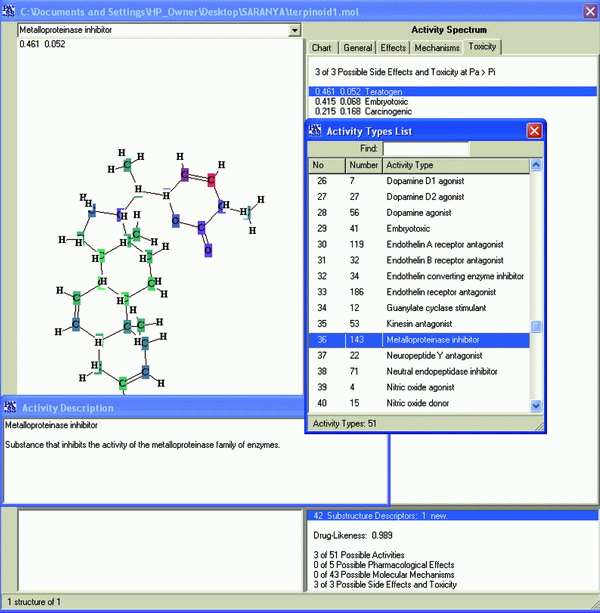Image resolution: width=600 pixels, height=613 pixels.
Task: Click the Activity Description panel icon
Action: 10,407
